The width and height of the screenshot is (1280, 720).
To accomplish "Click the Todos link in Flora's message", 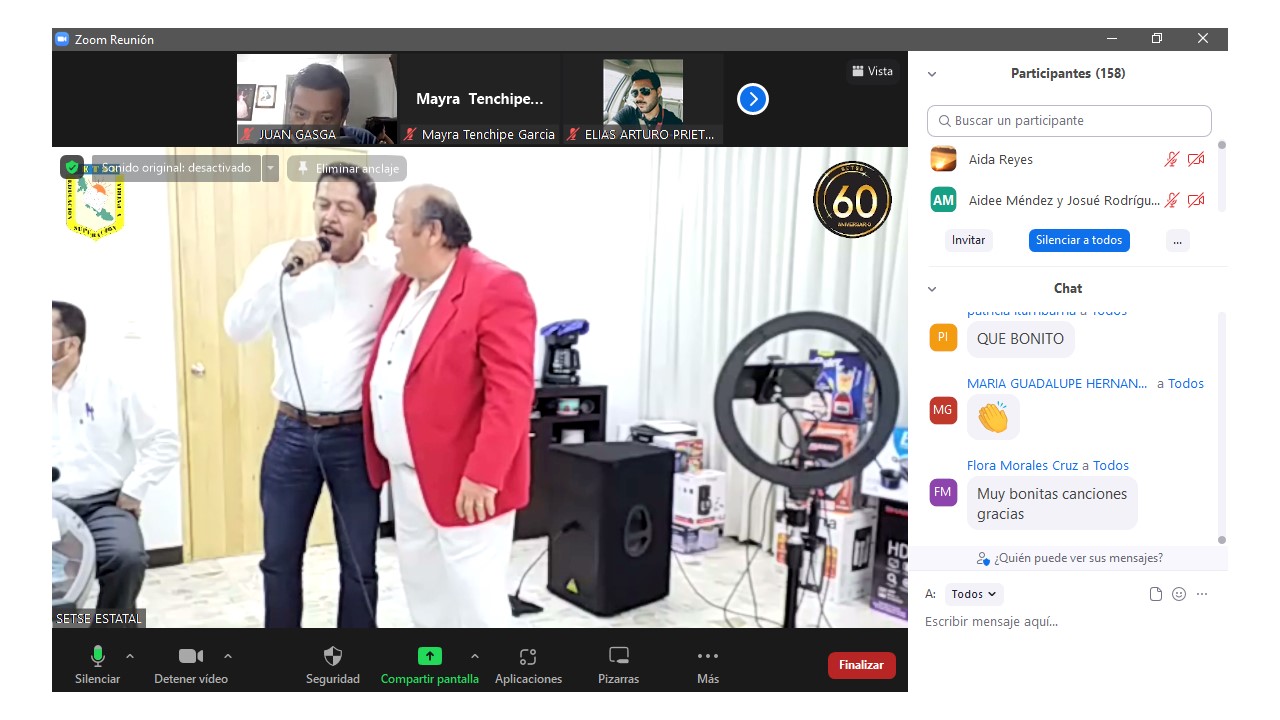I will (x=1111, y=465).
